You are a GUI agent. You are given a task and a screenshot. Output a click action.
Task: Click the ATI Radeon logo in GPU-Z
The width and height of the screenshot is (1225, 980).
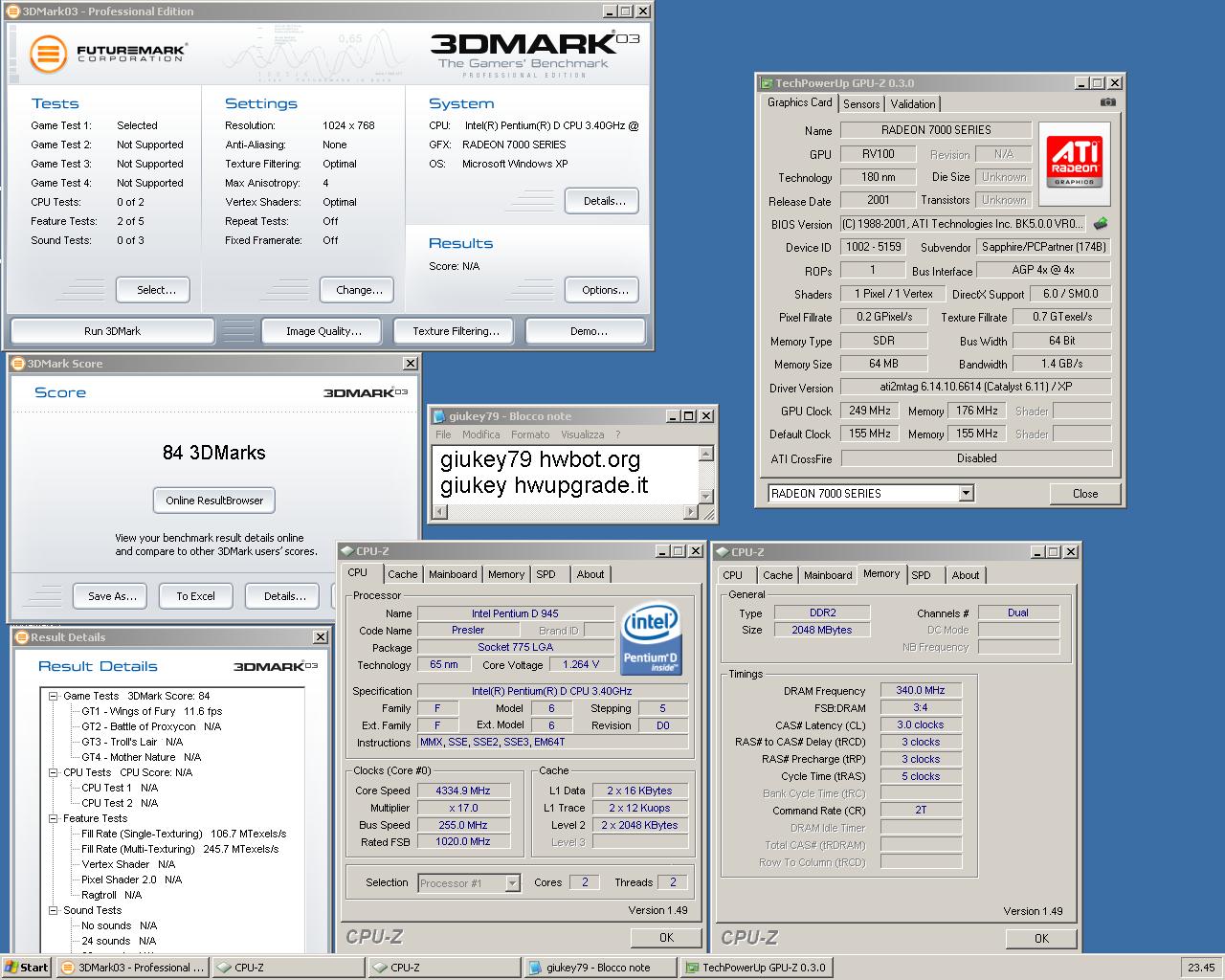tap(1075, 163)
